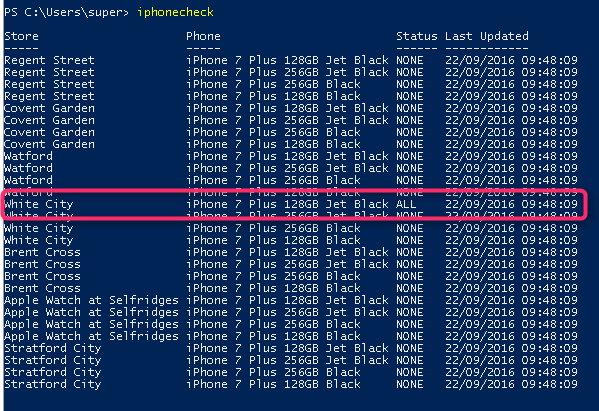Click the PS C:\Users\super prompt text
Viewport: 599px width, 411px height.
click(66, 12)
